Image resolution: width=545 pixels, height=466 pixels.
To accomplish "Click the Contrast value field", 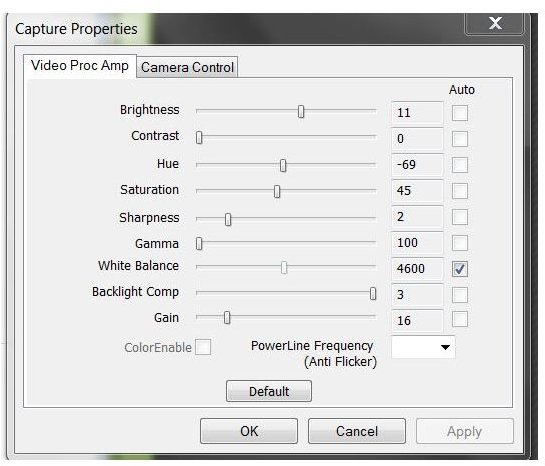I will (x=417, y=139).
